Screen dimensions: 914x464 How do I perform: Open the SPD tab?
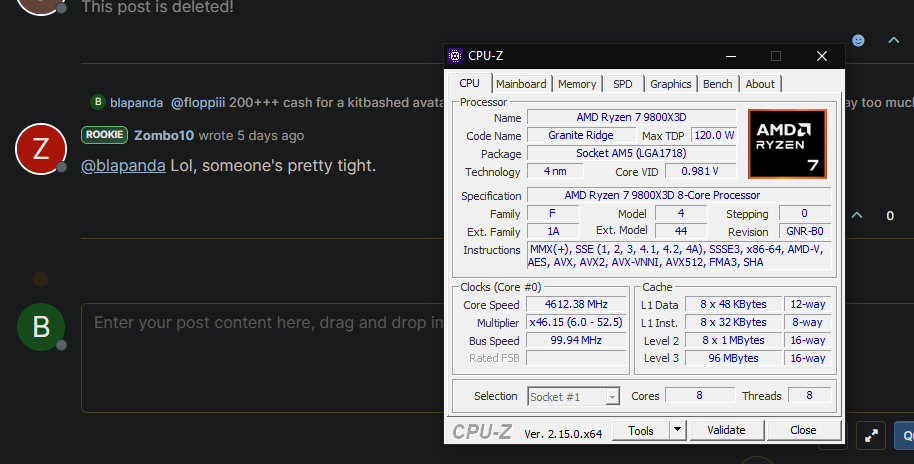click(623, 84)
